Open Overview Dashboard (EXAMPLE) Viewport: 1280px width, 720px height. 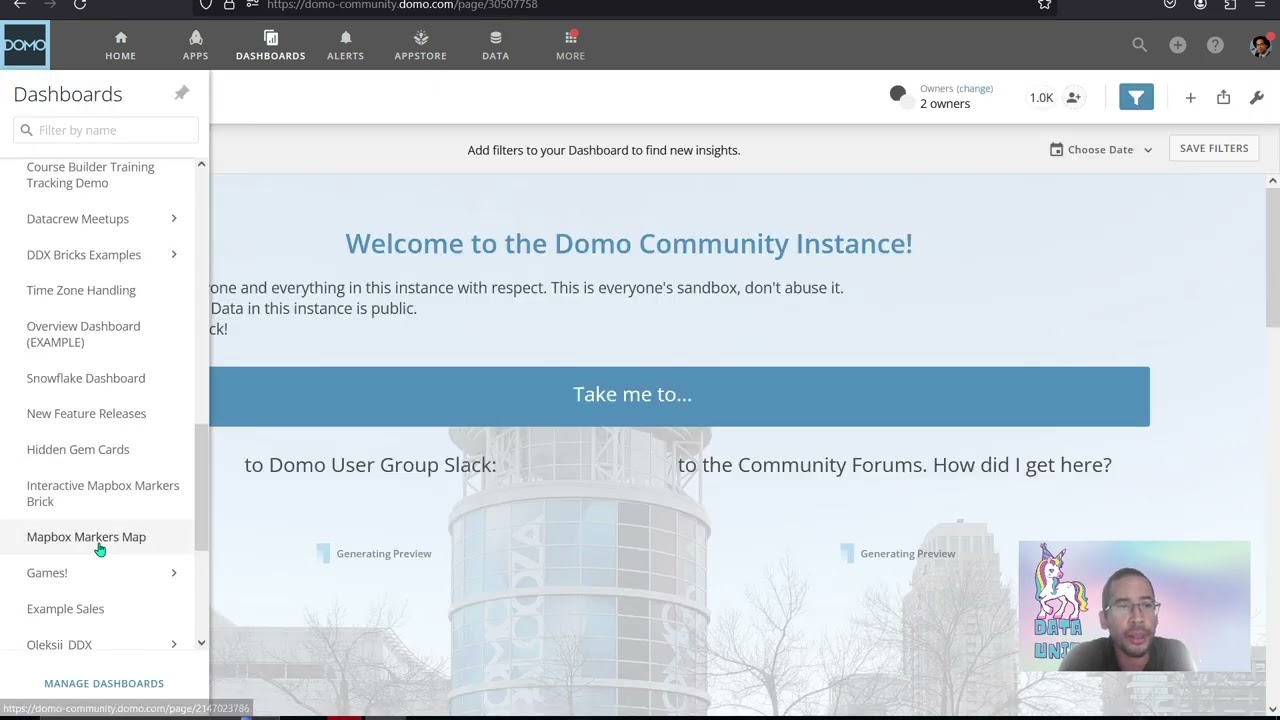tap(84, 334)
